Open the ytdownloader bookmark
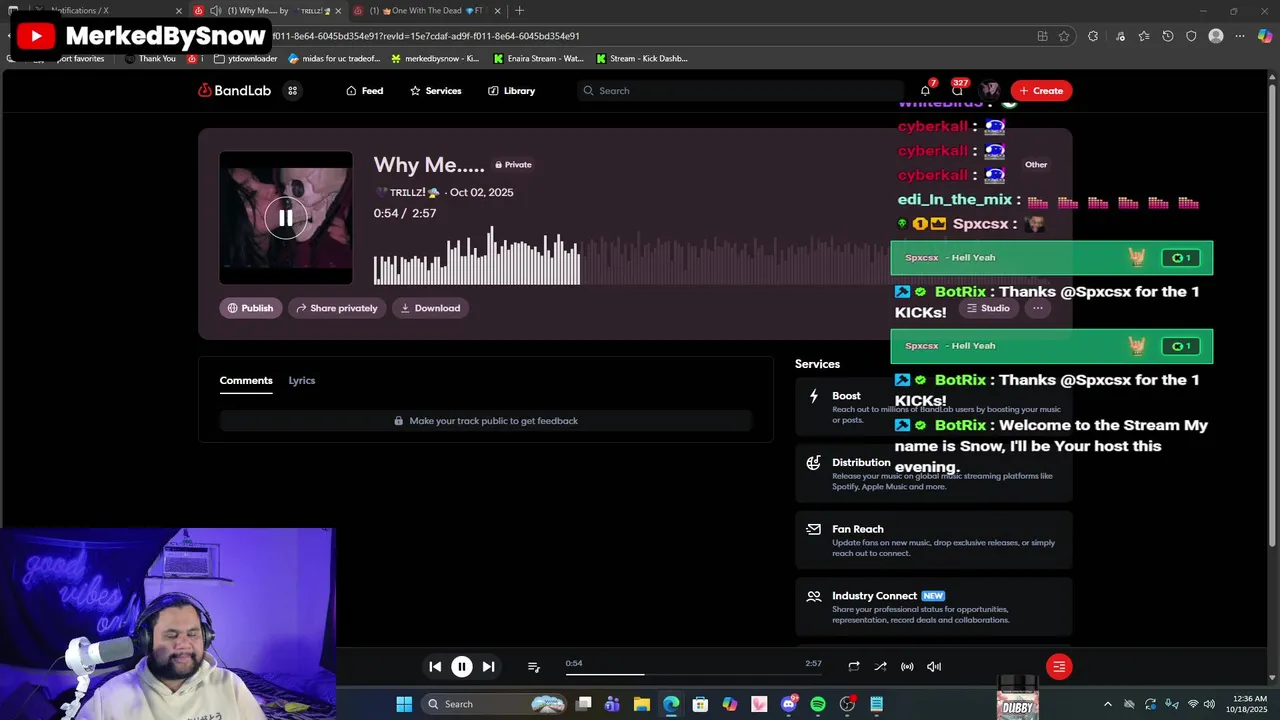Viewport: 1280px width, 720px height. [246, 59]
